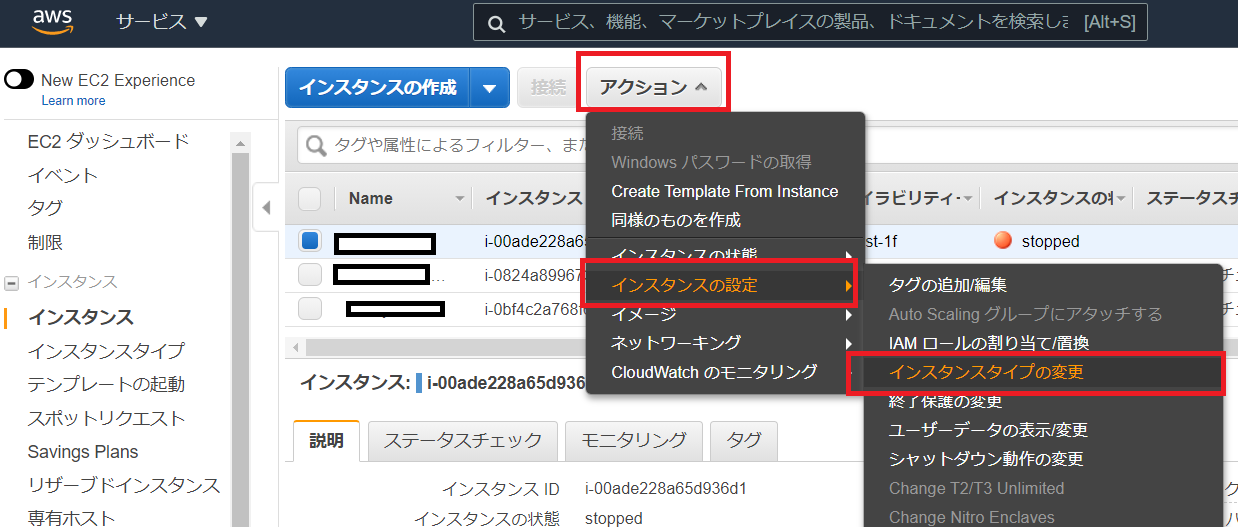Viewport: 1238px width, 527px height.
Task: Expand ネットワーキング submenu
Action: [x=725, y=343]
